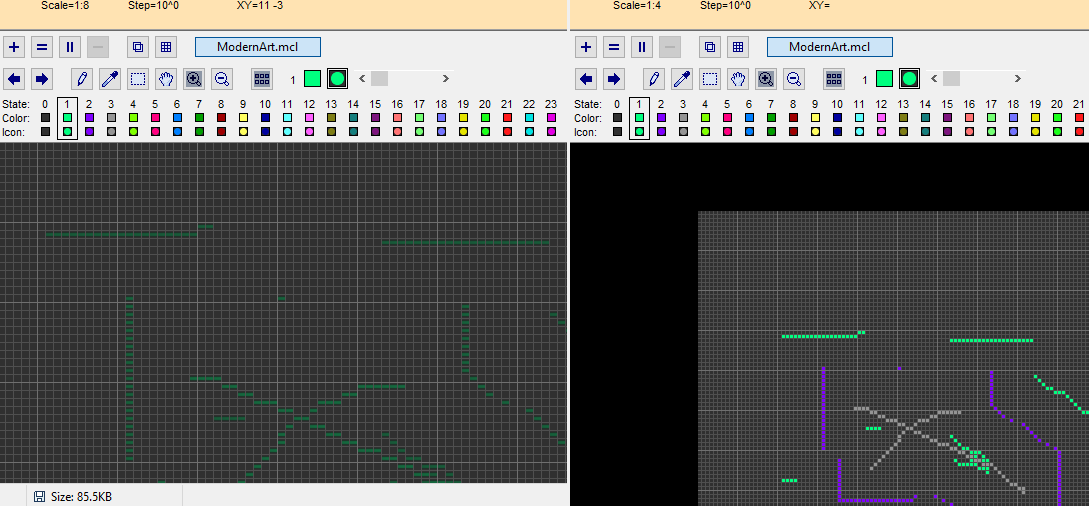
Task: Select the hand pan tool, left window
Action: (166, 78)
